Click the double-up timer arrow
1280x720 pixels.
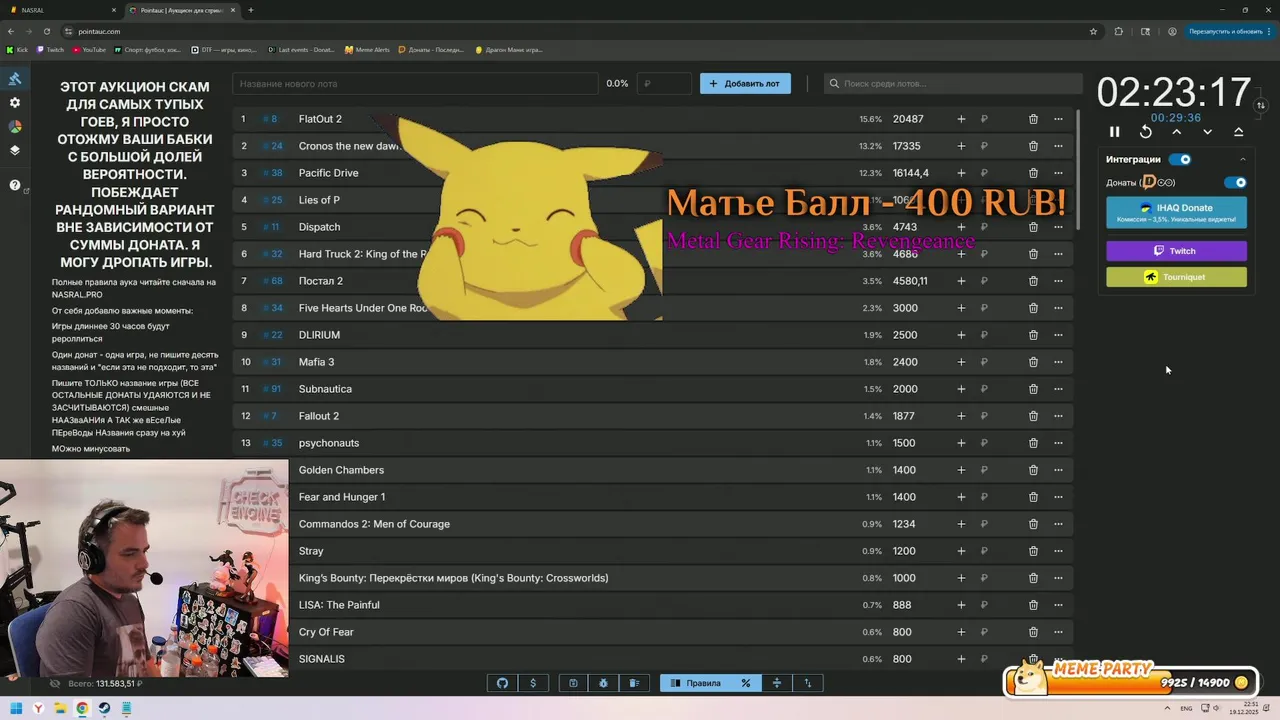(x=1239, y=132)
